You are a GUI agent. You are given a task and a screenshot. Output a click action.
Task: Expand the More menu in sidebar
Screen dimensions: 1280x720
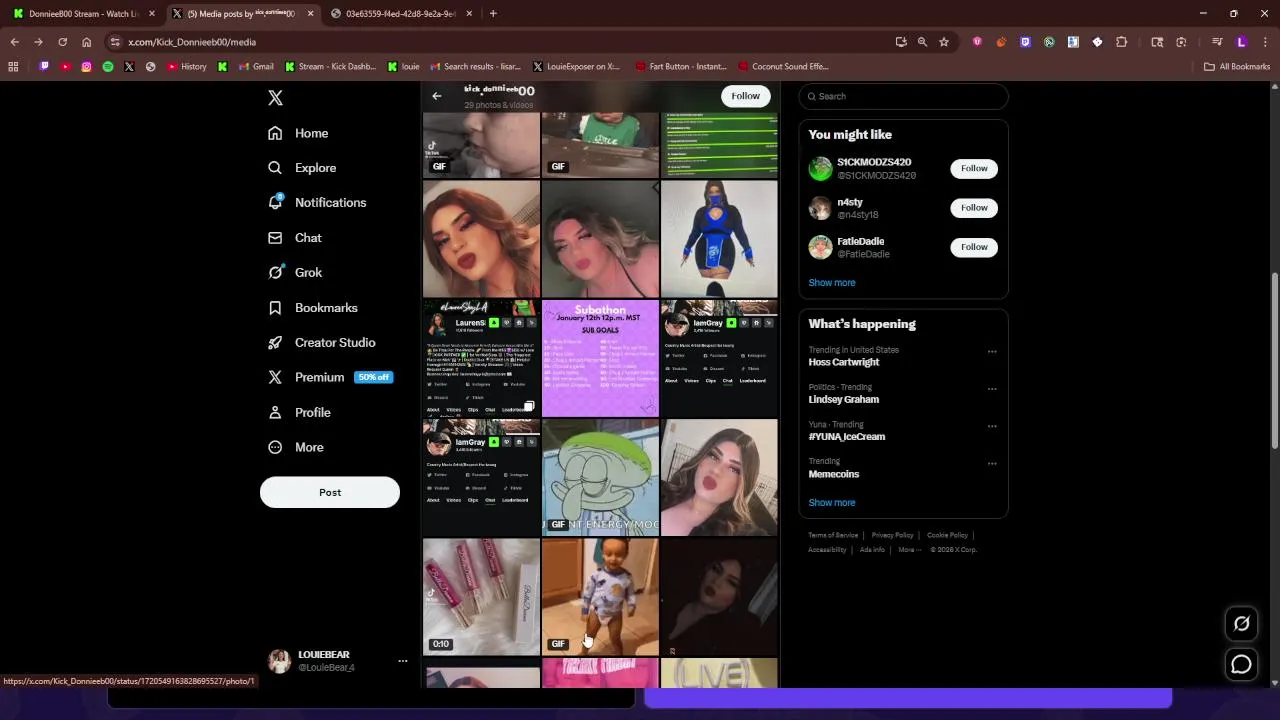[x=296, y=448]
